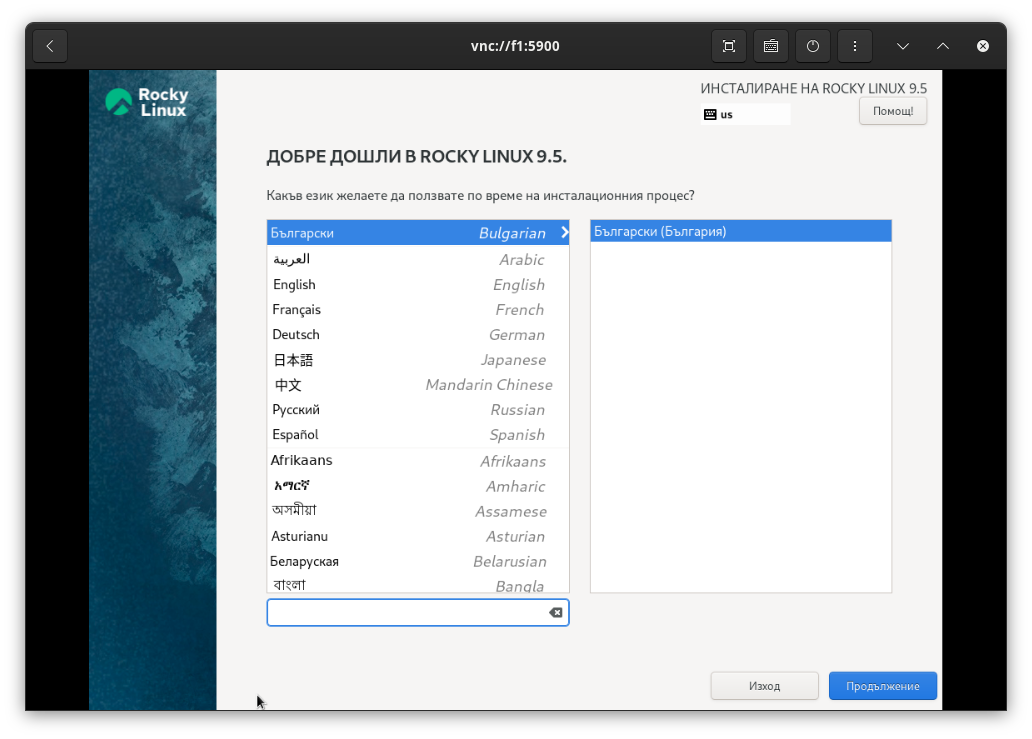Click the us keyboard layout indicator

pos(745,114)
